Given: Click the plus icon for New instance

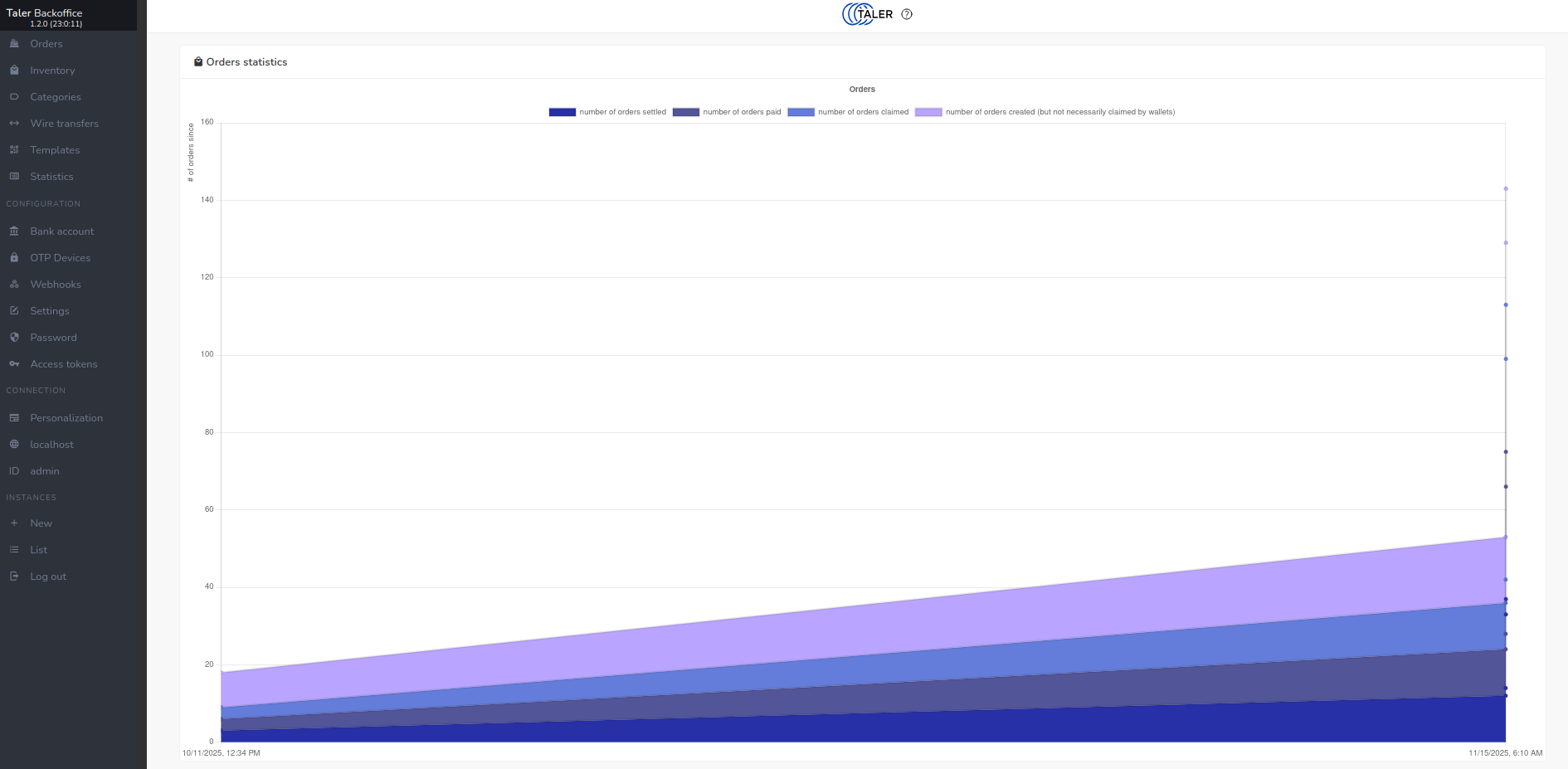Looking at the screenshot, I should coord(14,523).
